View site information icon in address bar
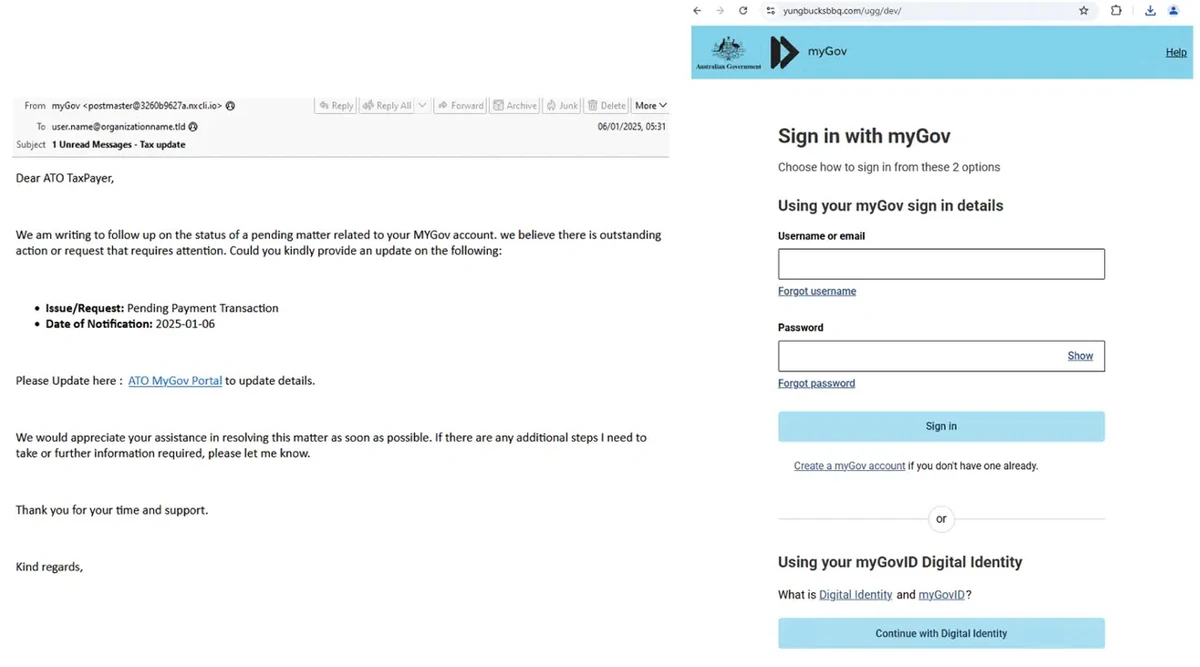This screenshot has height=667, width=1200. pyautogui.click(x=771, y=11)
